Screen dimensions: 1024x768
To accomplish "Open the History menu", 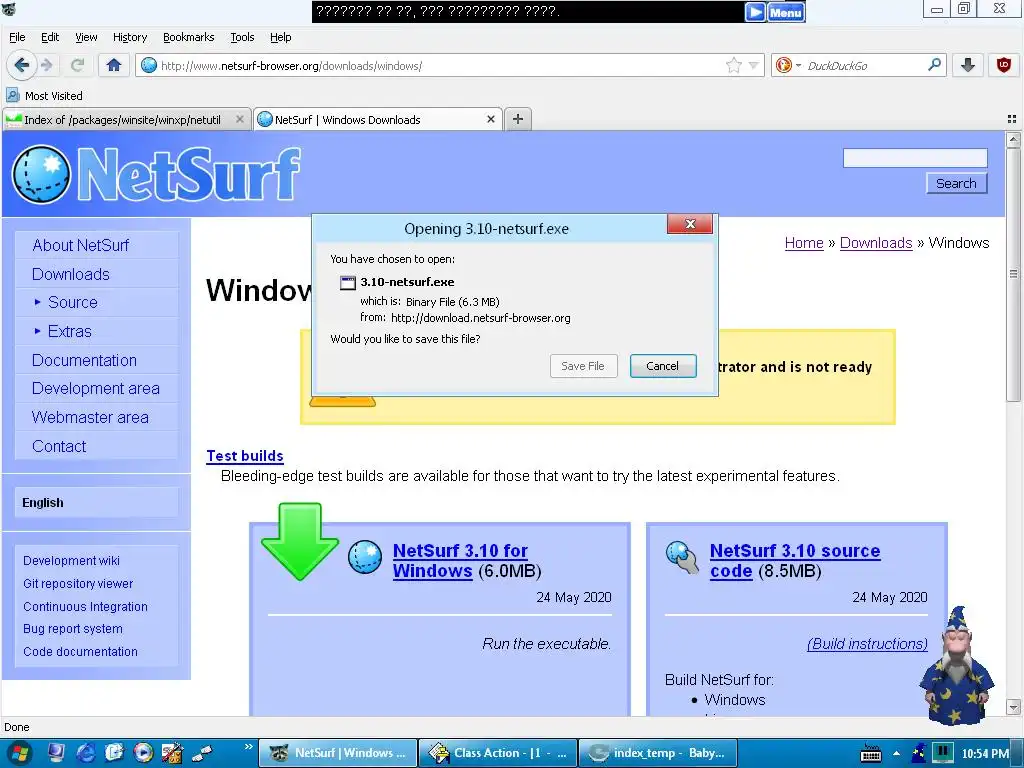I will point(130,37).
